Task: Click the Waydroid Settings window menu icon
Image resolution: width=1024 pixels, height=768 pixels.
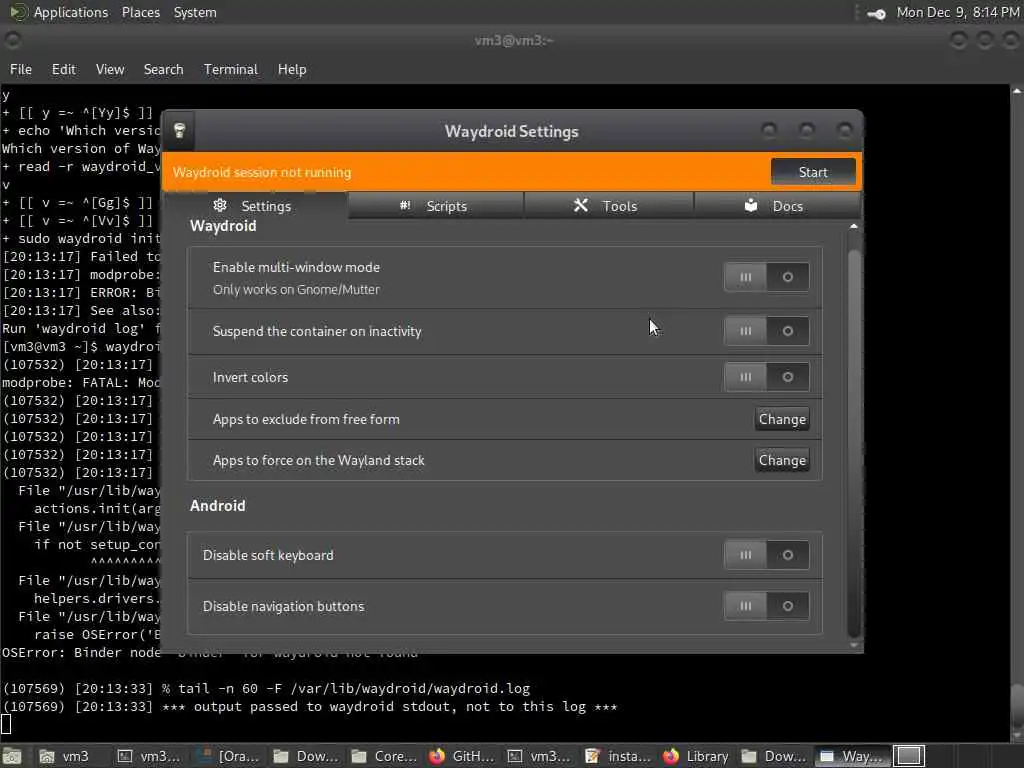Action: click(180, 131)
